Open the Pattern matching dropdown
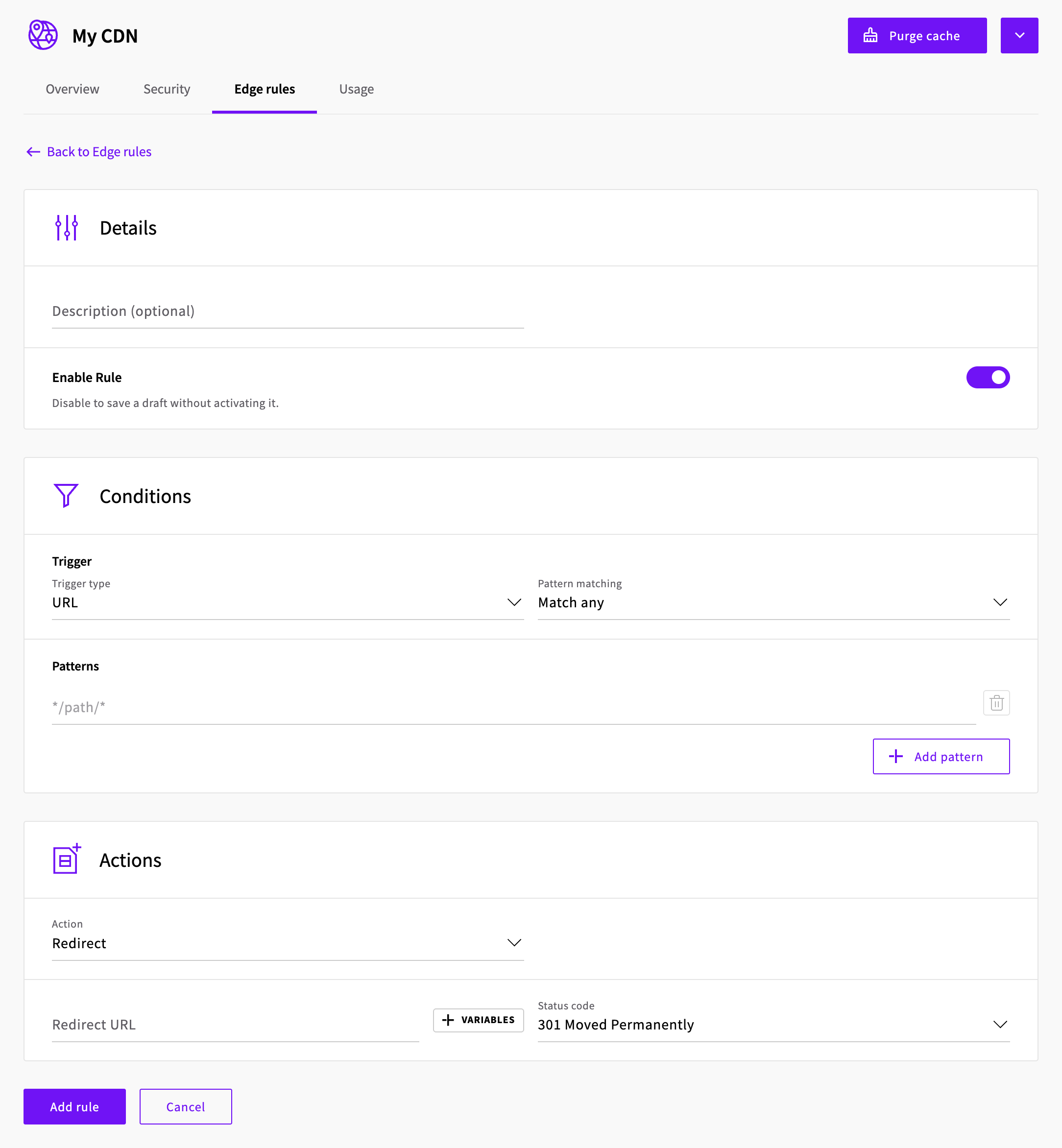Viewport: 1062px width, 1148px height. (x=773, y=602)
